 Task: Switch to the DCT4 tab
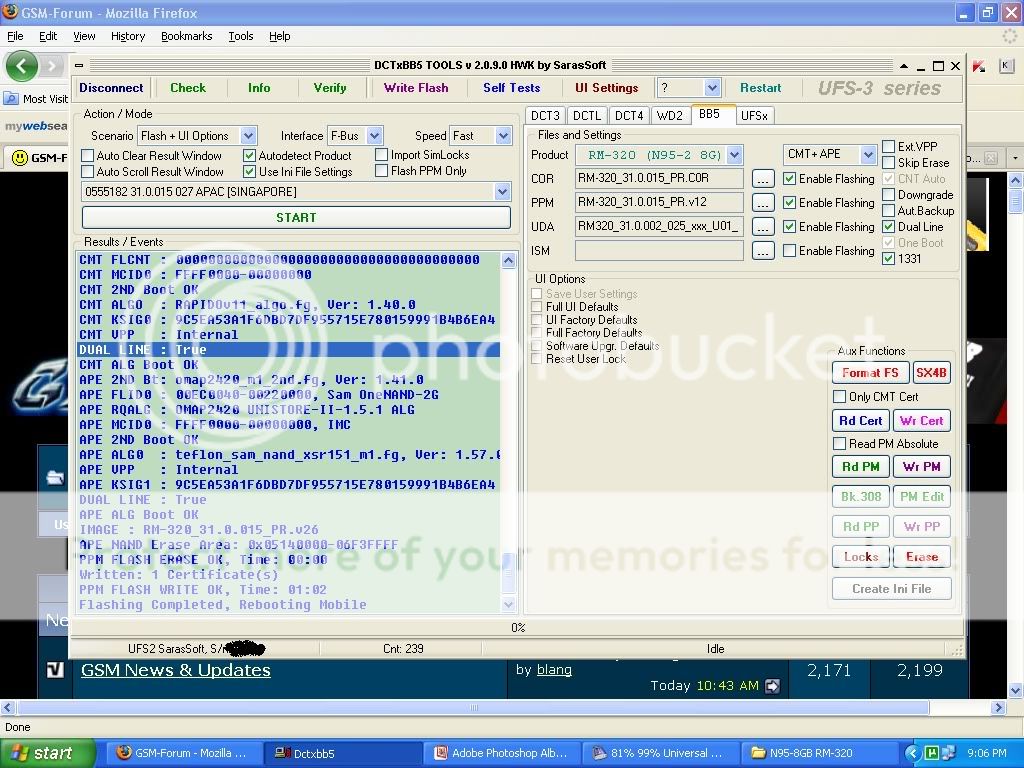click(629, 116)
